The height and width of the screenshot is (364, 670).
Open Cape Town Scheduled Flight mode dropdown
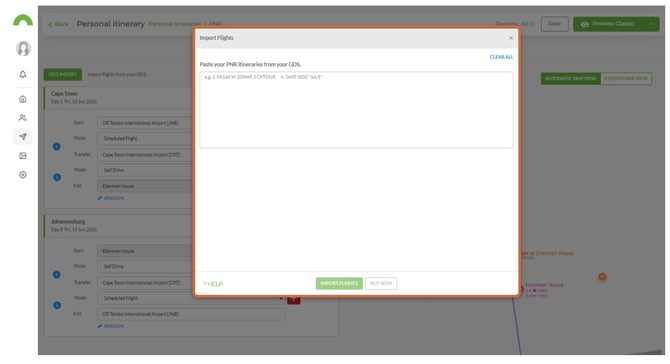tap(144, 138)
